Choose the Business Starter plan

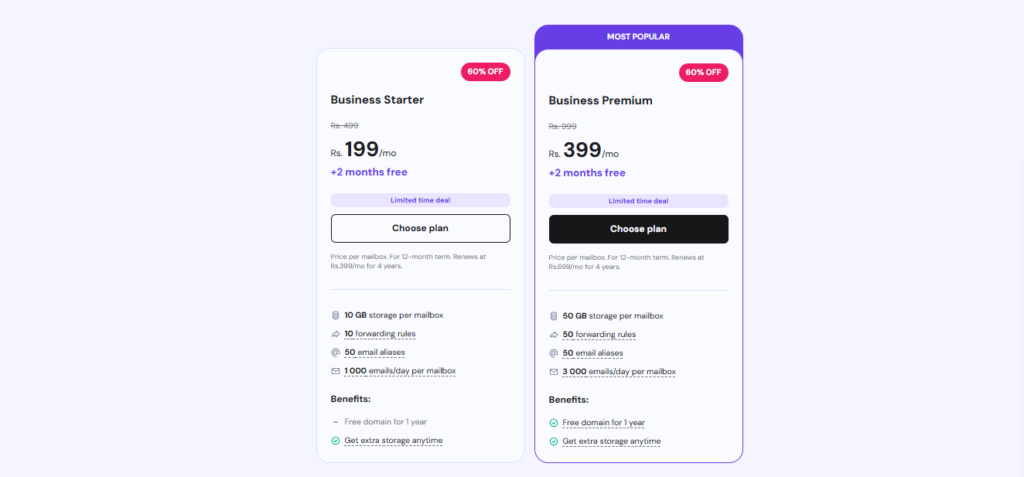(420, 228)
